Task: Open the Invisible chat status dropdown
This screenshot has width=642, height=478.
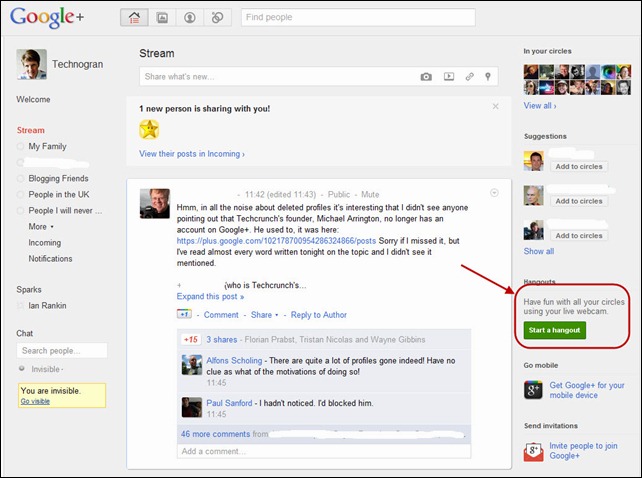Action: (x=47, y=369)
